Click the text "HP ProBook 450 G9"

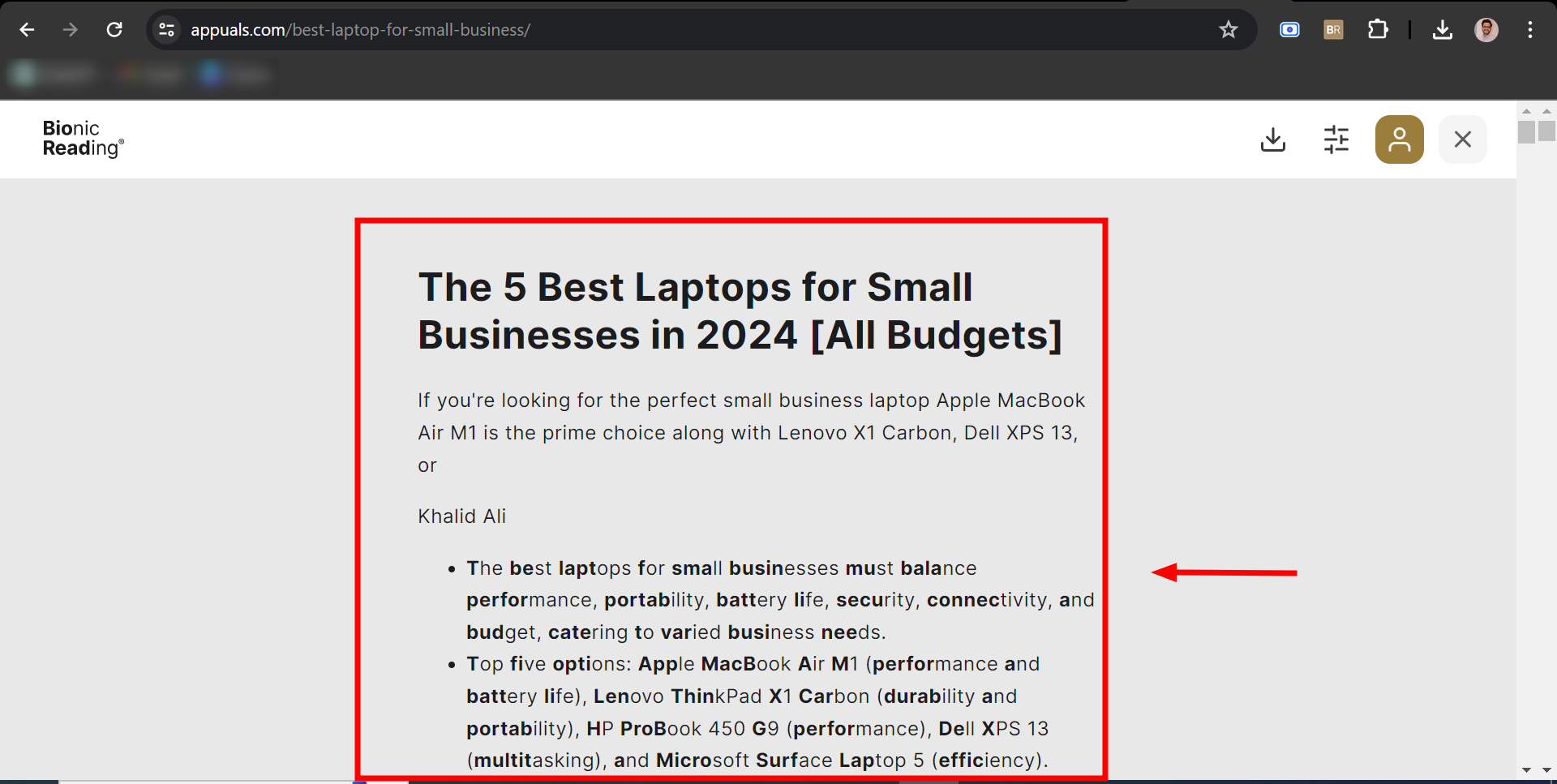(x=683, y=729)
